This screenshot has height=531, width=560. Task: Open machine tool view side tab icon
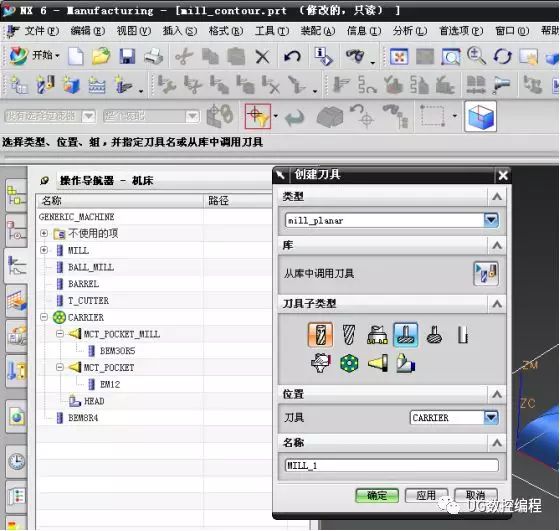click(16, 265)
